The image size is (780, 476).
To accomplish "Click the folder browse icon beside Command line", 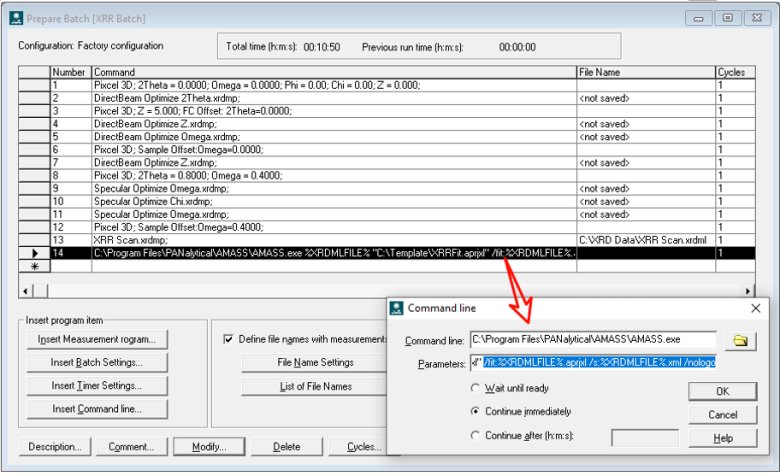I will [740, 341].
